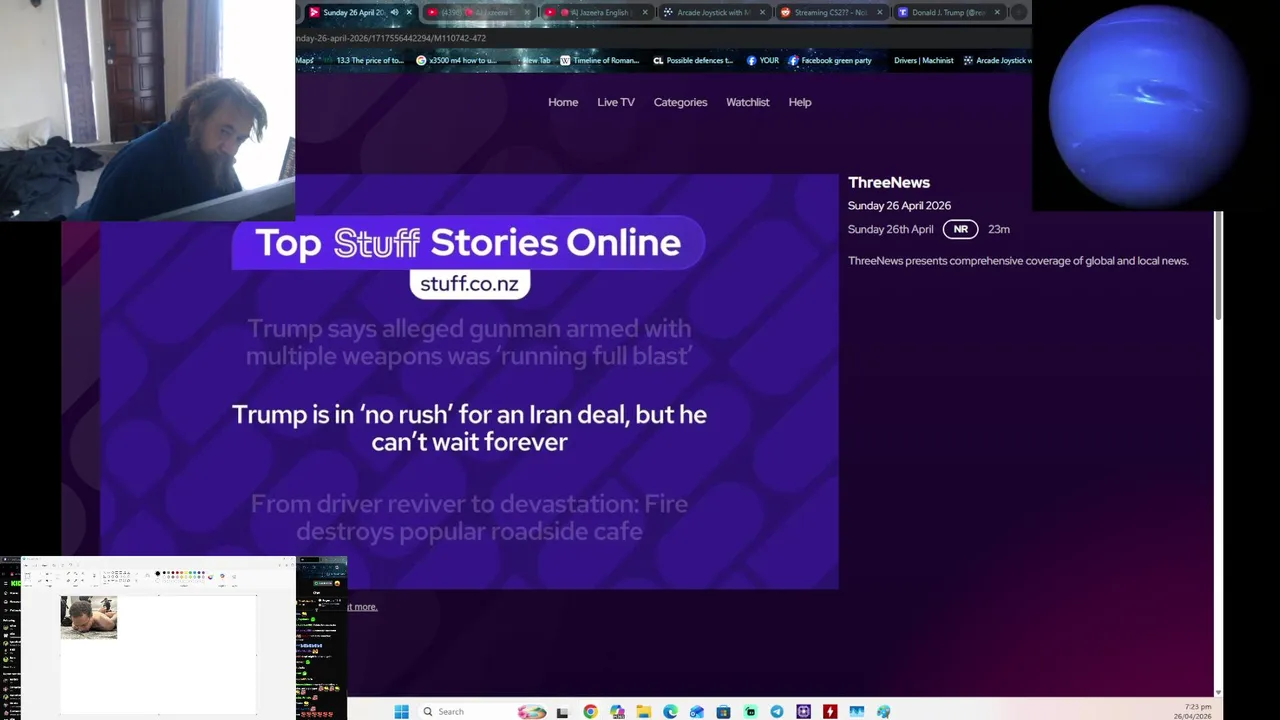The width and height of the screenshot is (1280, 720).
Task: Click the ThreeNews video player
Action: point(469,381)
